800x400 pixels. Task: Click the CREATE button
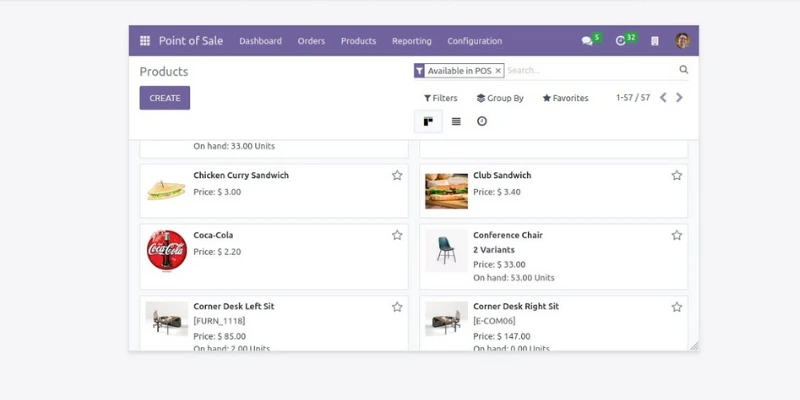[165, 98]
